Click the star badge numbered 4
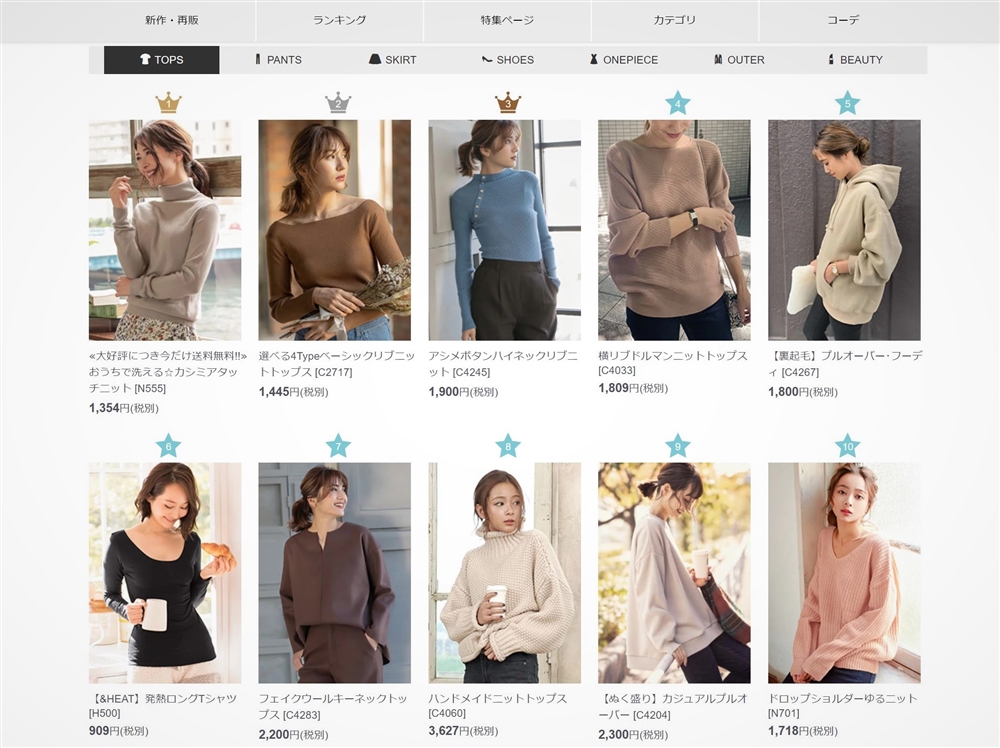 (x=678, y=102)
